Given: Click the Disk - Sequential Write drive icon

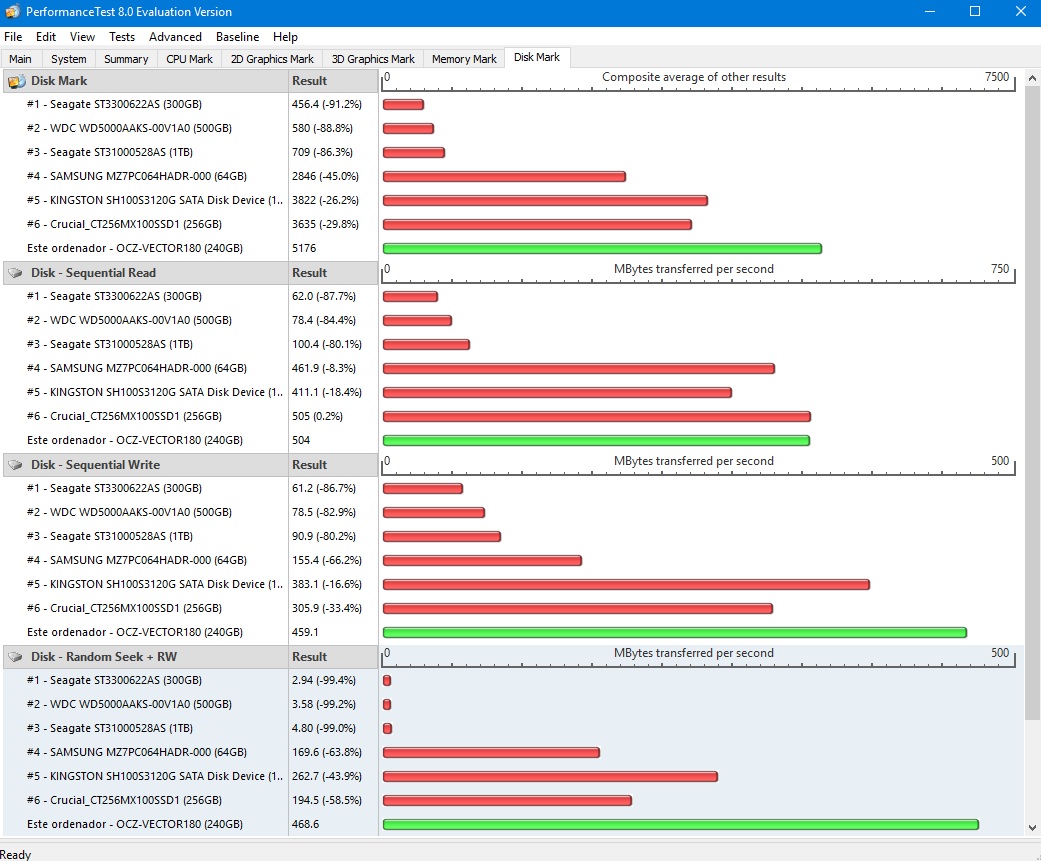Looking at the screenshot, I should pos(16,465).
